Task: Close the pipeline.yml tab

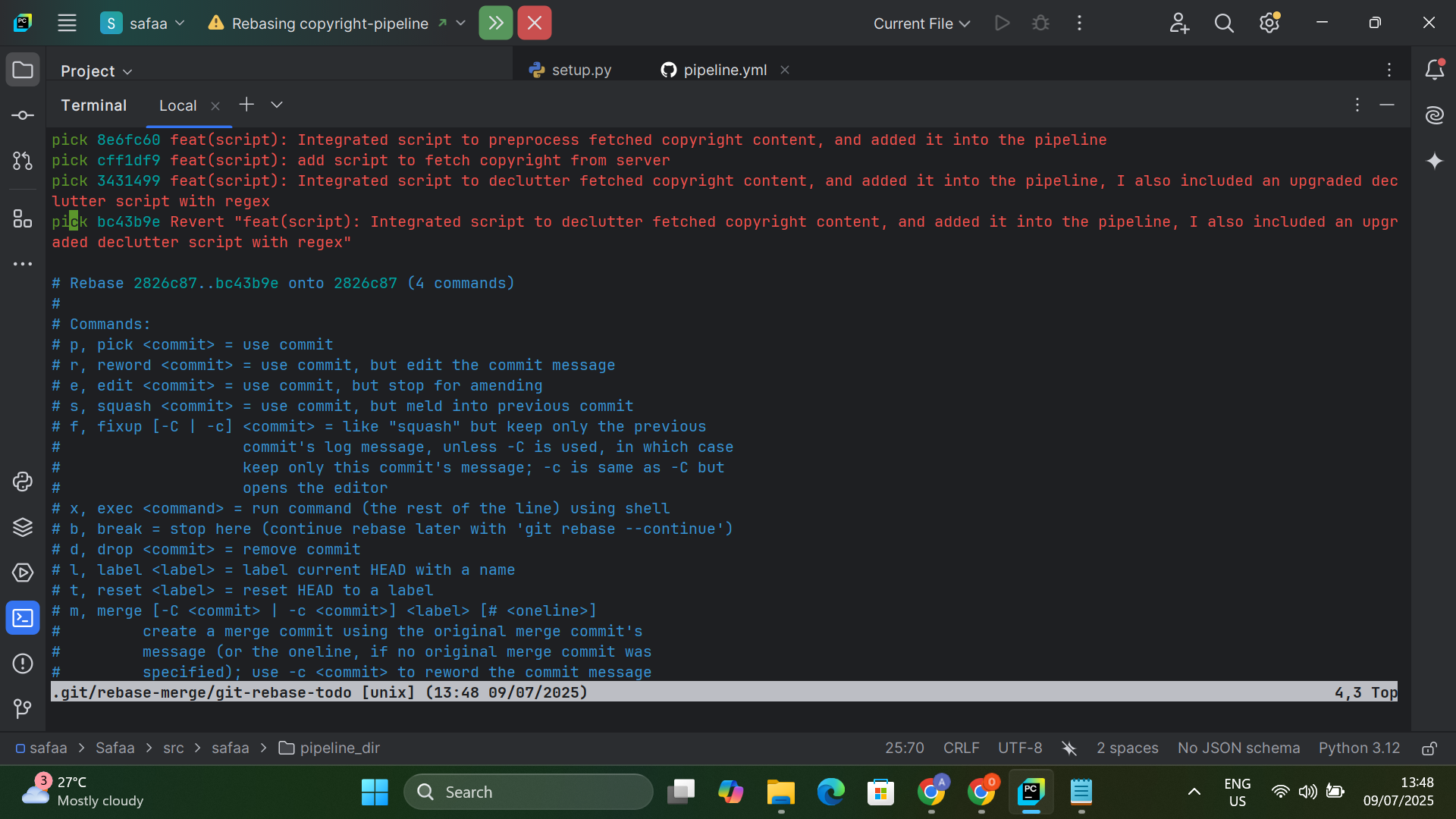Action: click(x=785, y=70)
